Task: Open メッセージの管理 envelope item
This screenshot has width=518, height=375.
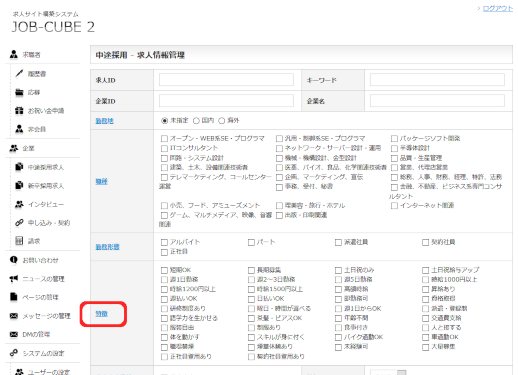Action: click(40, 316)
